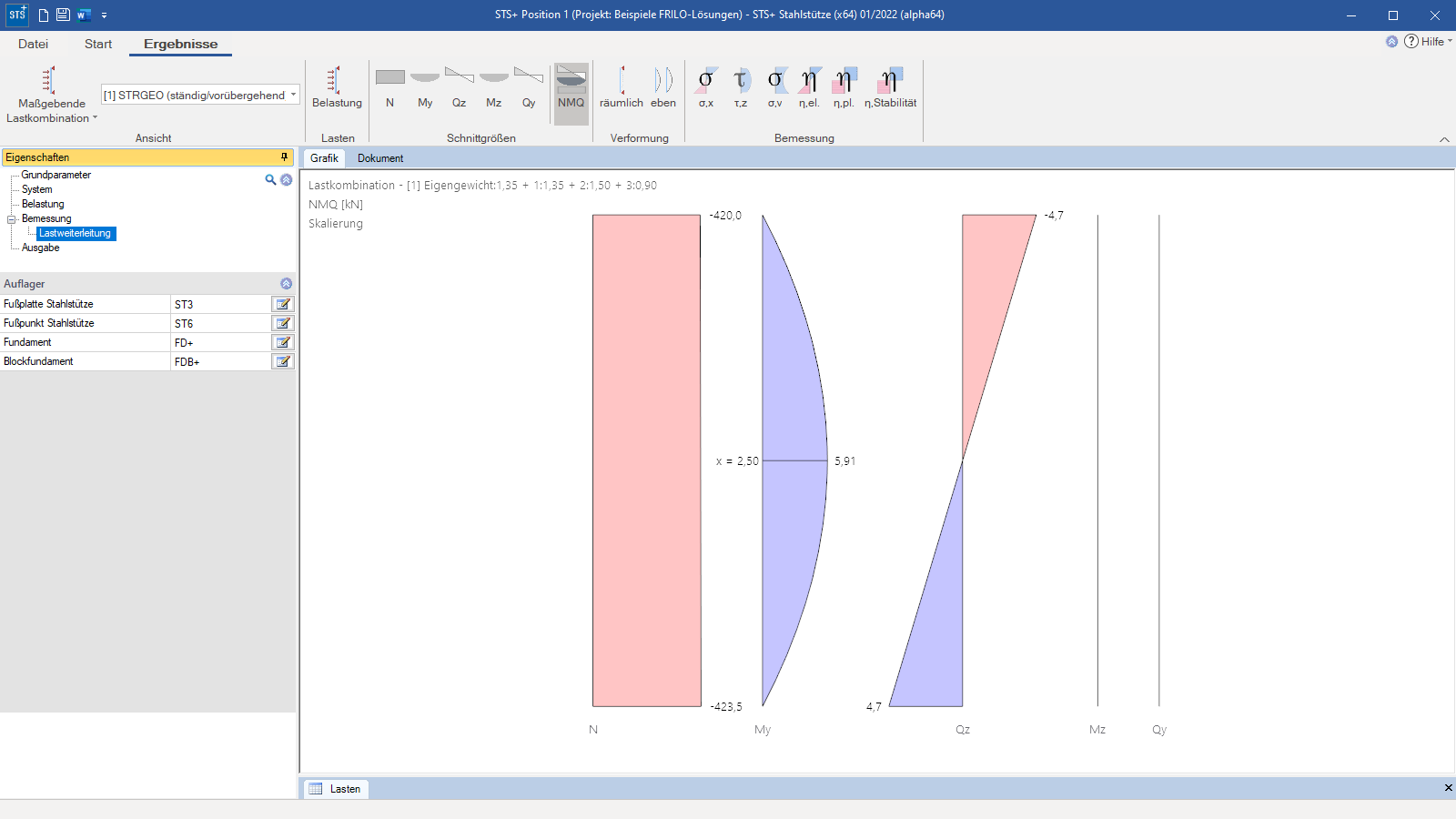Image resolution: width=1456 pixels, height=819 pixels.
Task: Click the -420,0 axial force value
Action: click(x=725, y=216)
